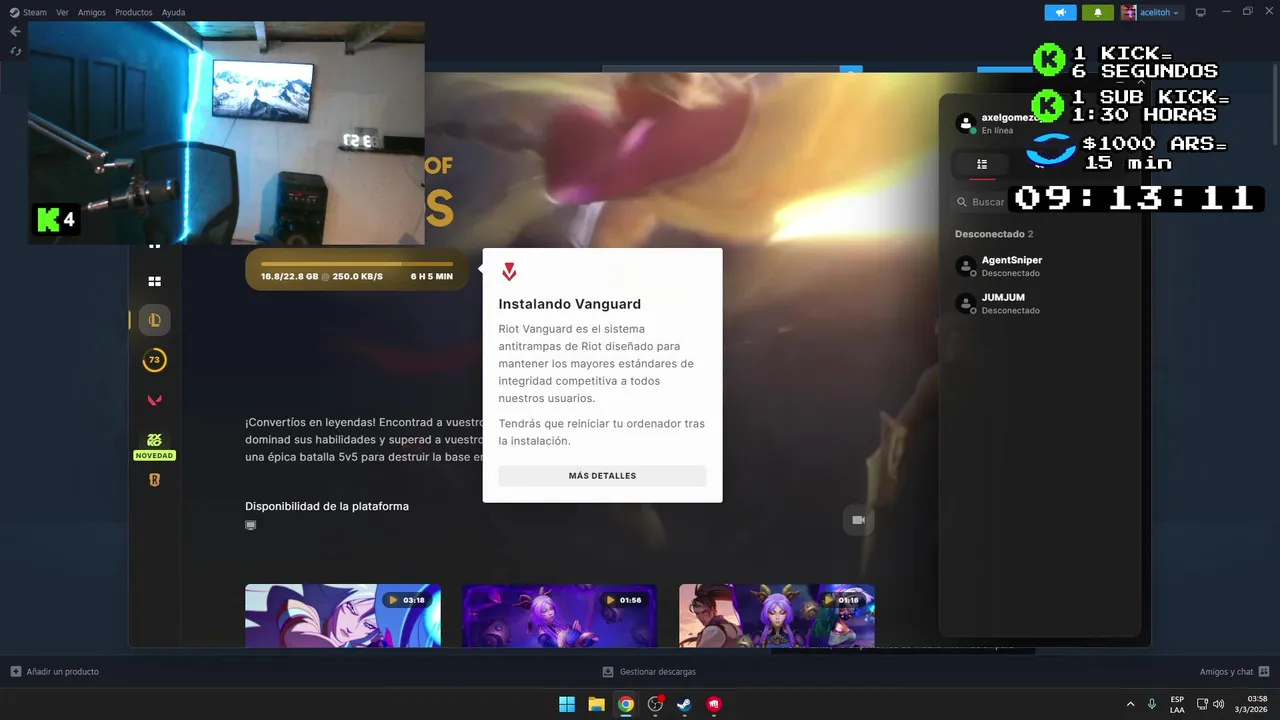Screen dimensions: 1280x720
Task: Click the microphone tray icon
Action: pos(1152,704)
